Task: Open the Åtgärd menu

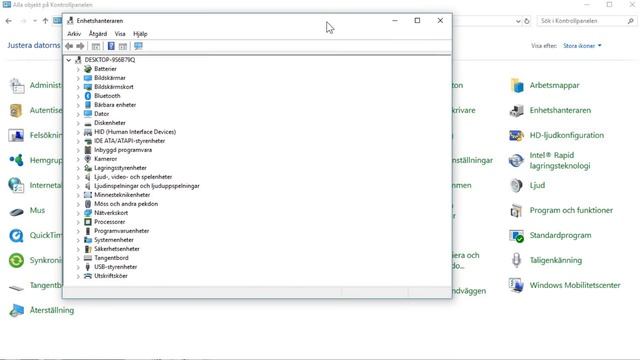Action: 98,34
